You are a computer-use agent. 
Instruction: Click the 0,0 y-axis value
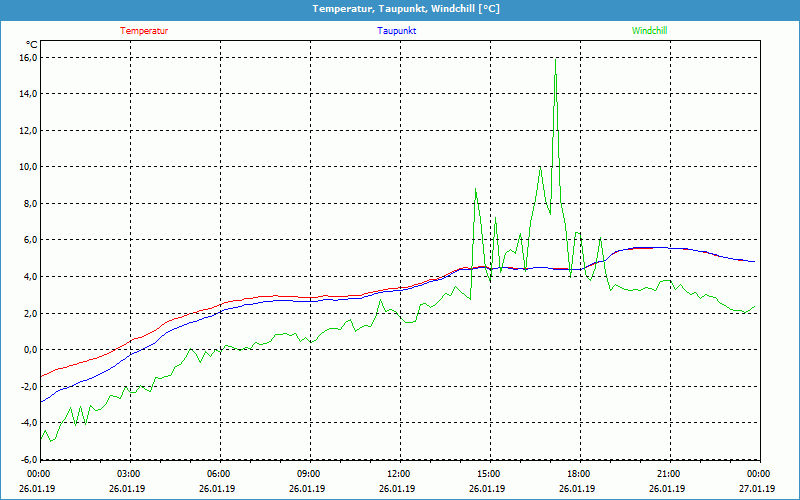pyautogui.click(x=30, y=350)
